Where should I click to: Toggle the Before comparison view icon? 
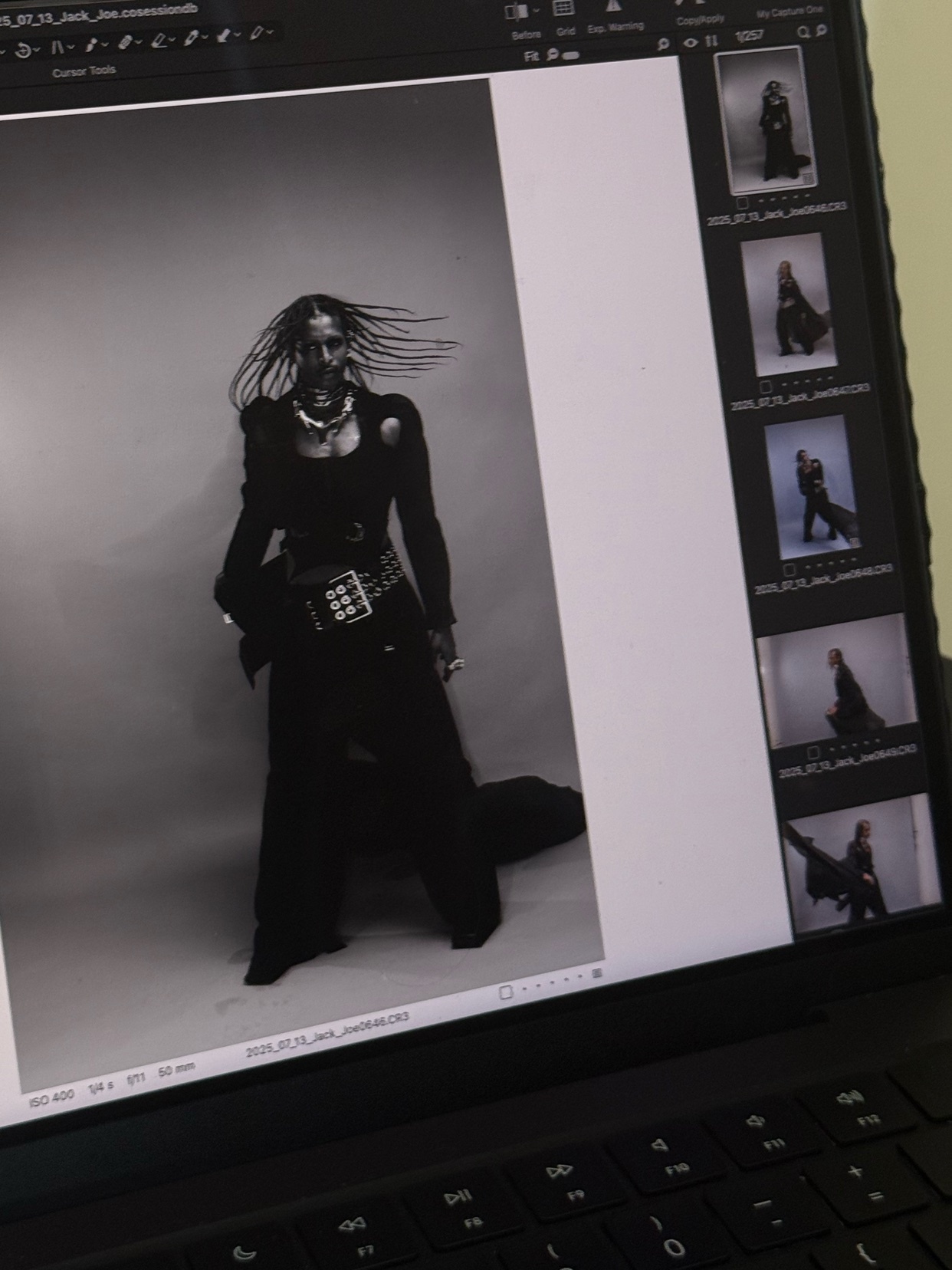[x=517, y=12]
